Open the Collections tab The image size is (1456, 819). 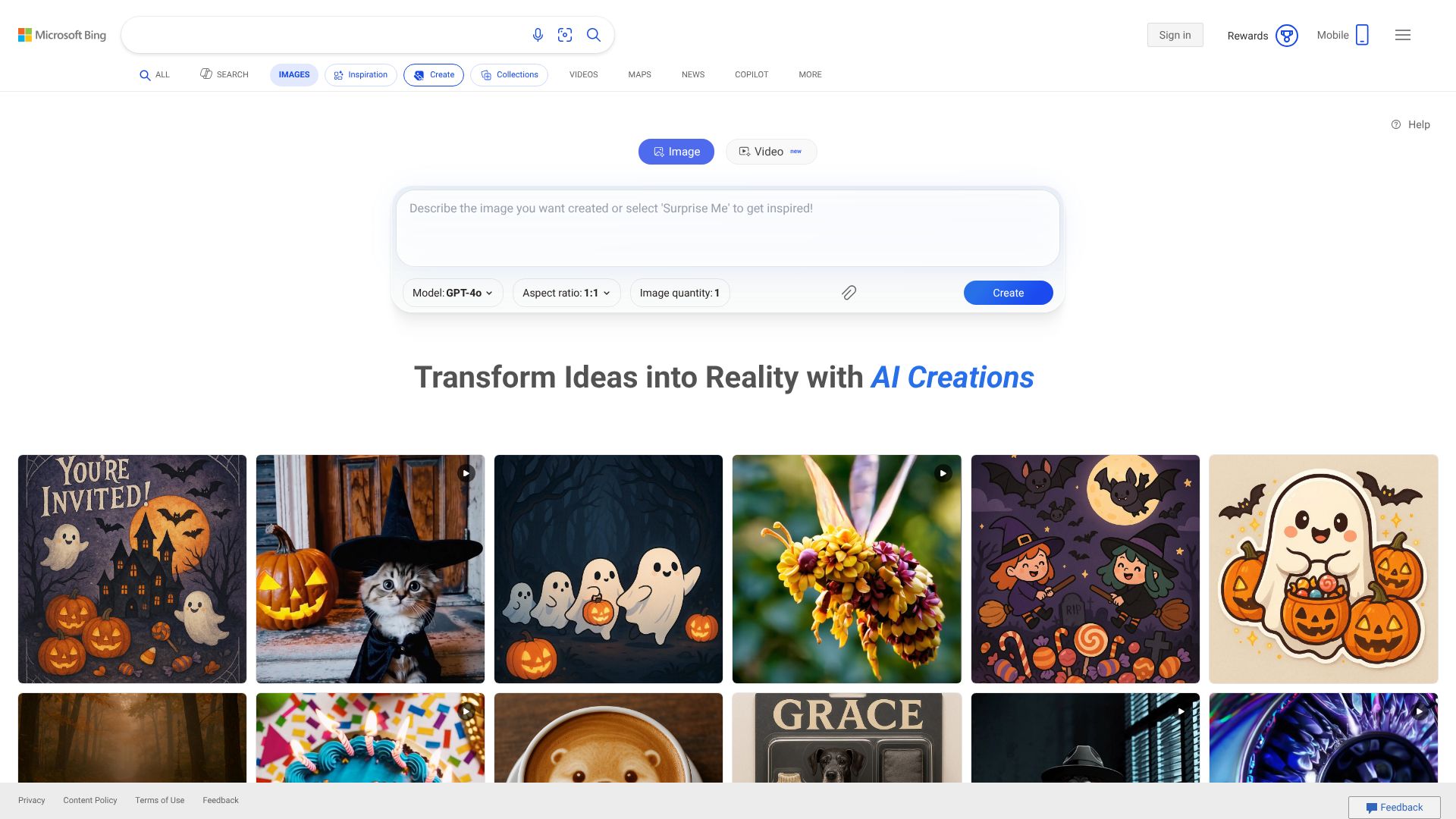(510, 75)
